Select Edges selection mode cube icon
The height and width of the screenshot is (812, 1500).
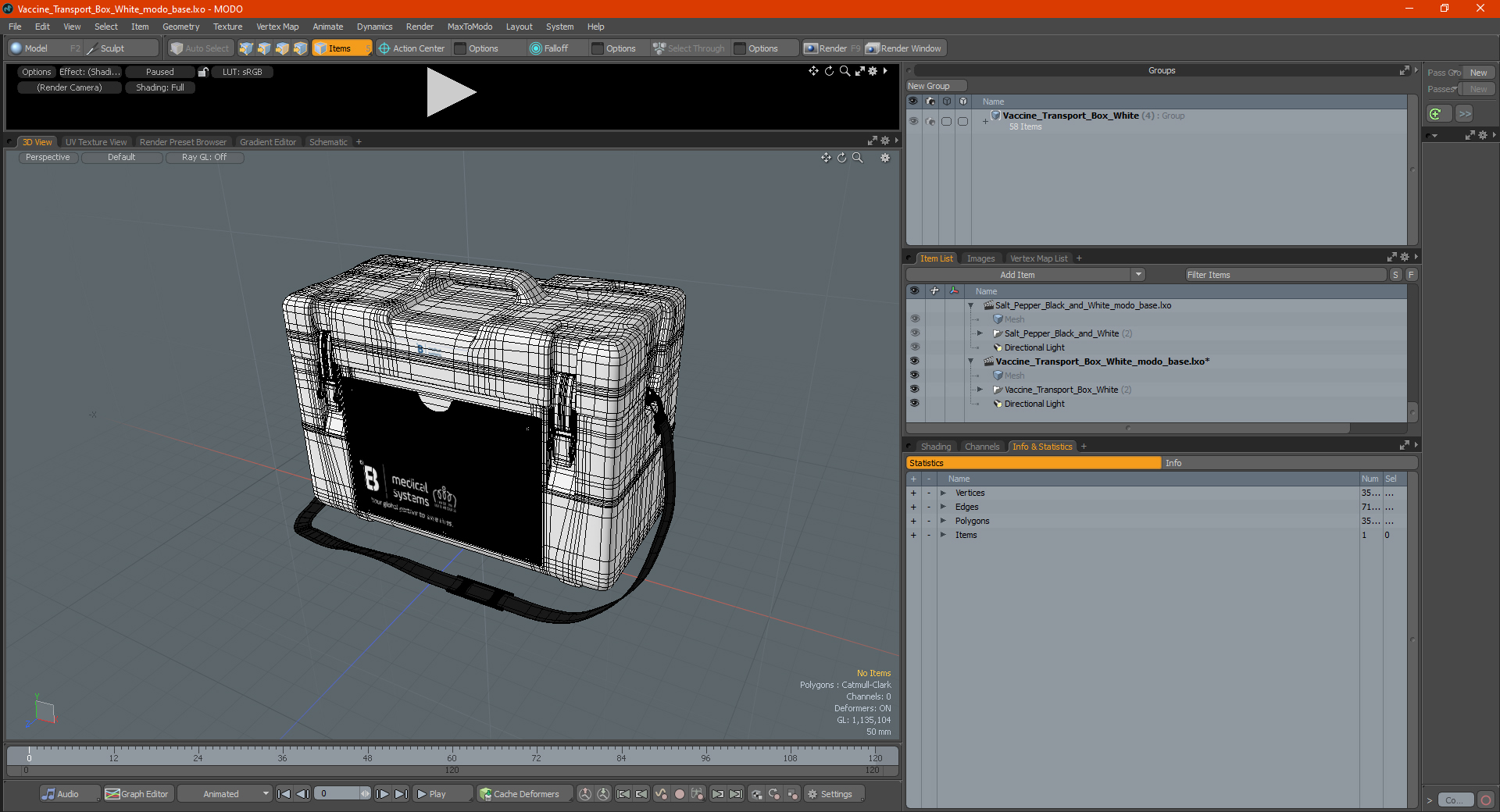pos(264,48)
